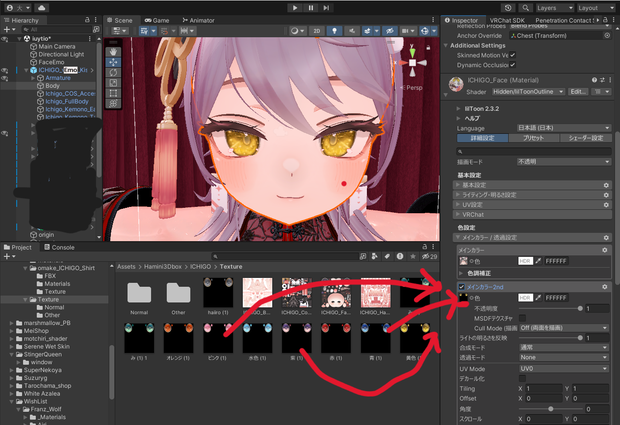Click the プリセット button
This screenshot has width=620, height=425.
[x=533, y=138]
